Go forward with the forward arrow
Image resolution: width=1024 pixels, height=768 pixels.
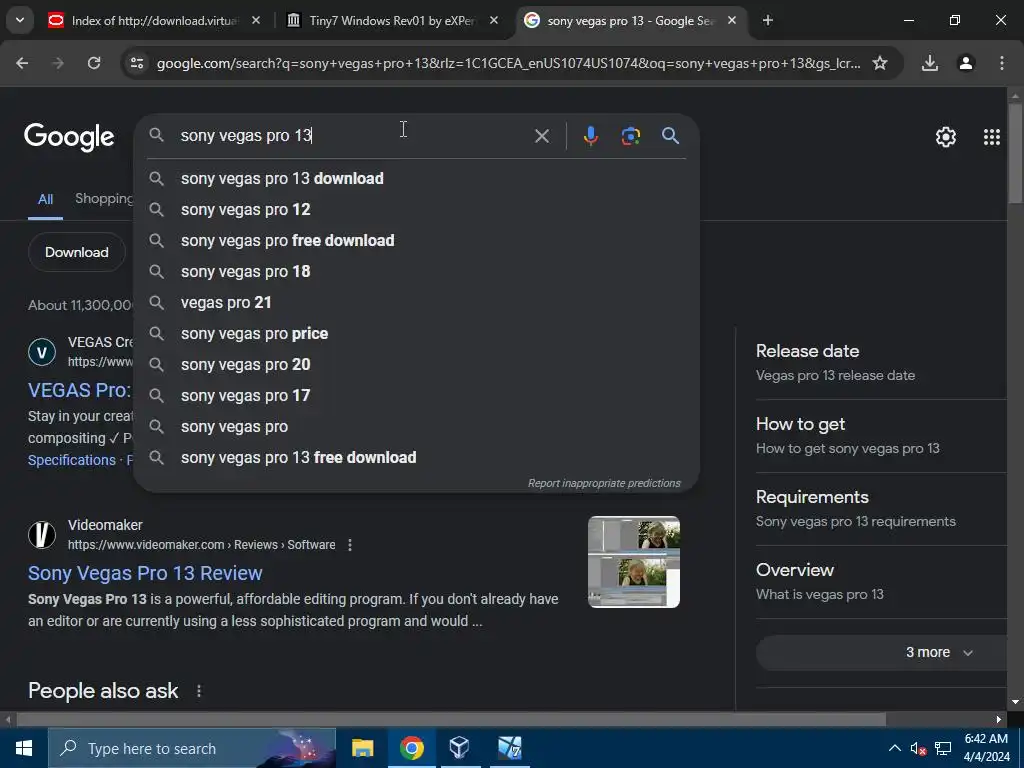[58, 63]
